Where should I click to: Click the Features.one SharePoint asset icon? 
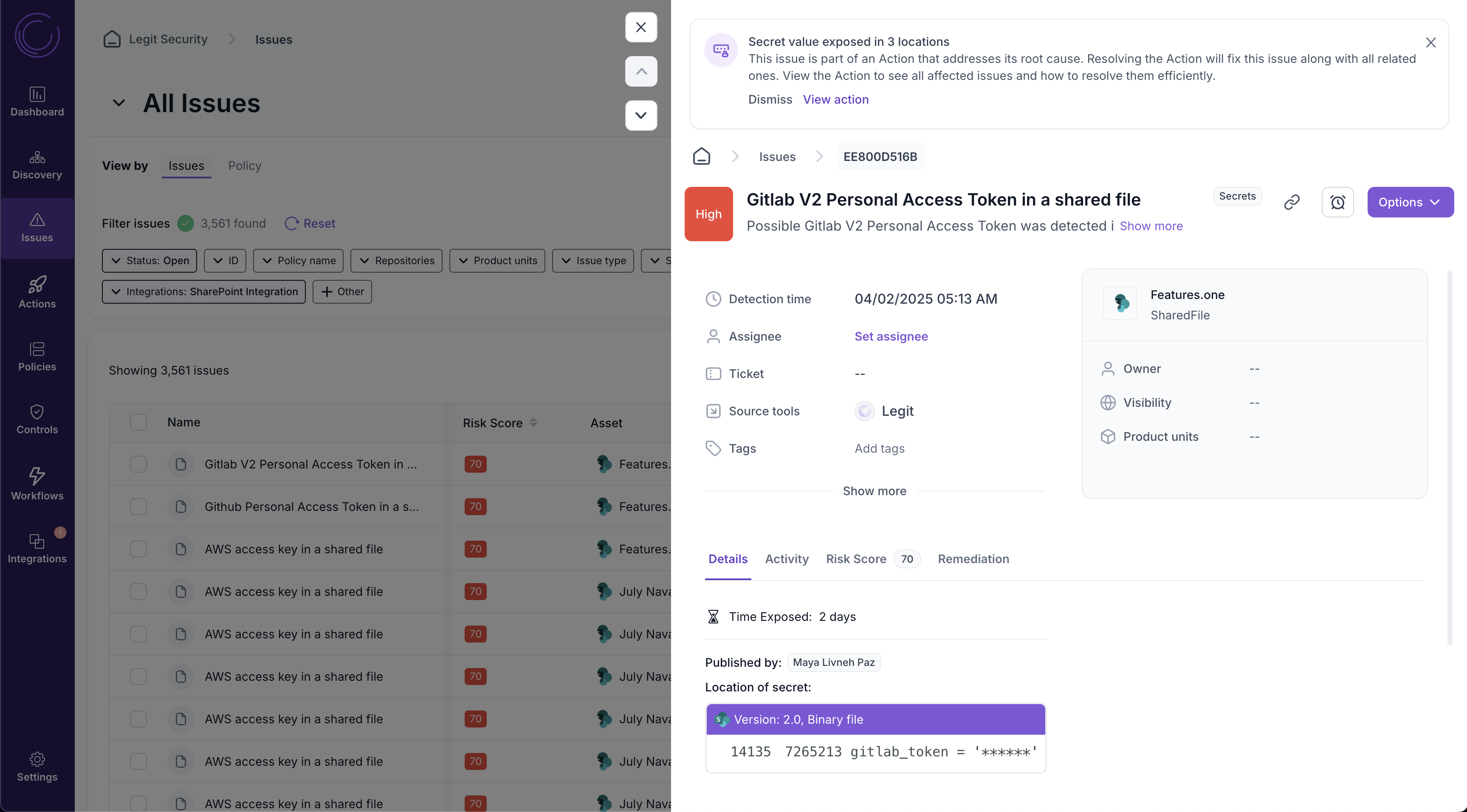[1120, 303]
